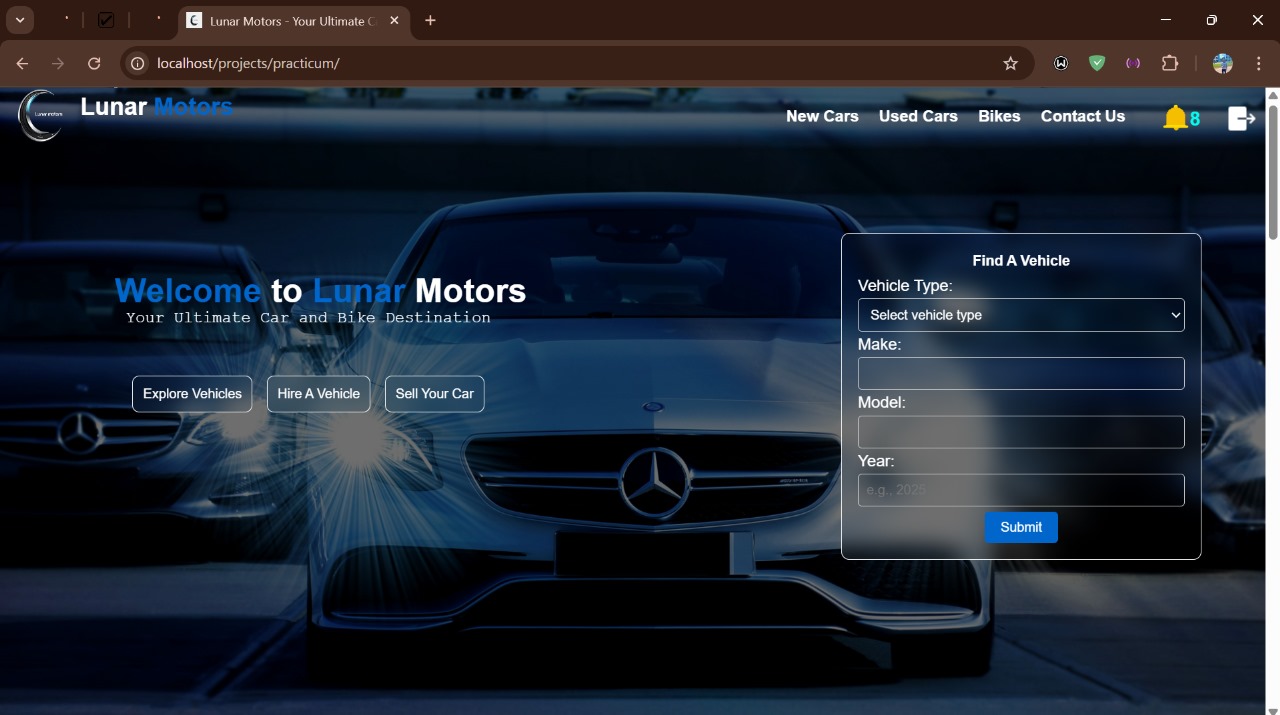Open Chrome three-dot menu
This screenshot has width=1280, height=715.
pos(1258,64)
